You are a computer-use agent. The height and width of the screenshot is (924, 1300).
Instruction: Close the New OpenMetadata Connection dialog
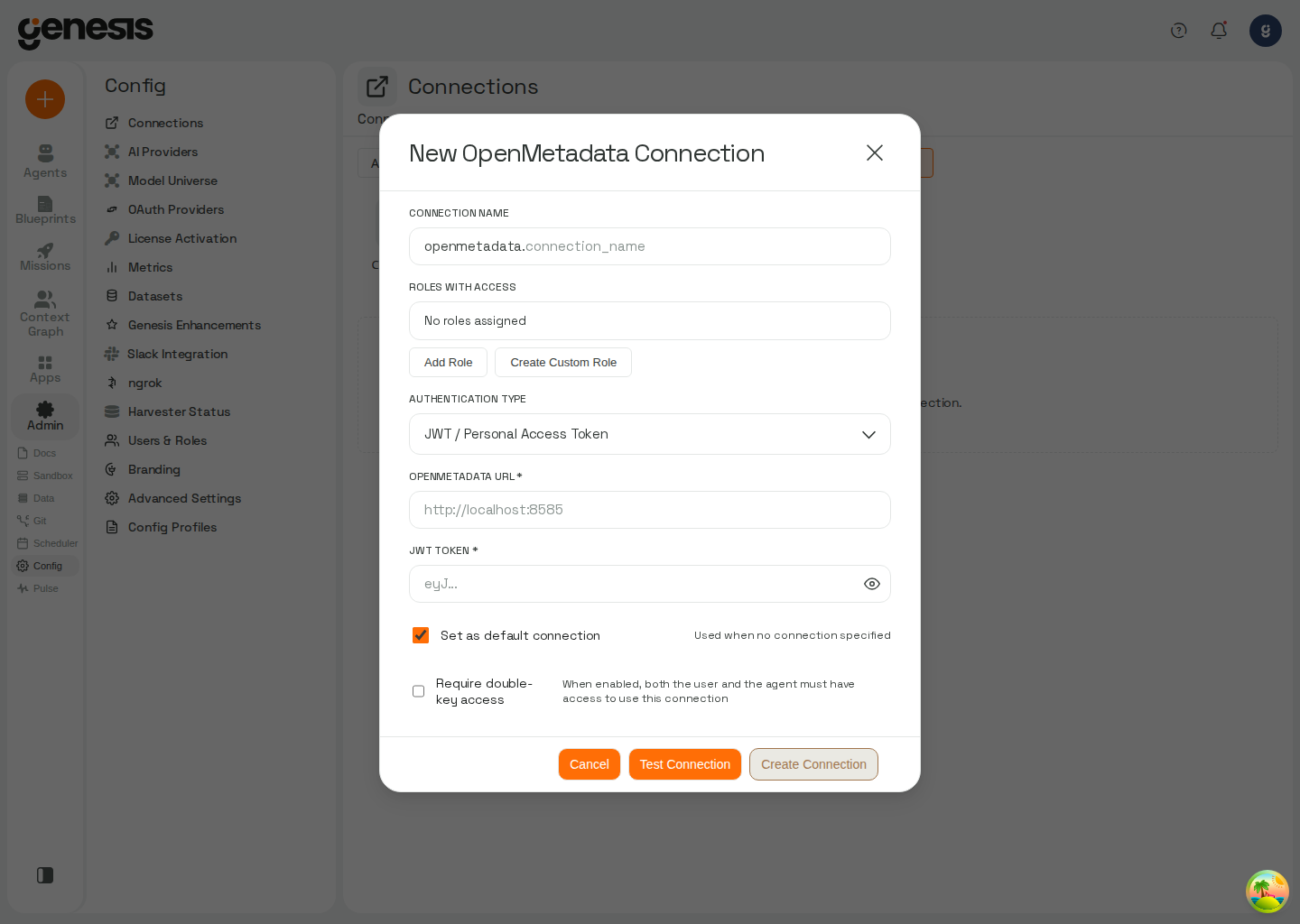(875, 153)
